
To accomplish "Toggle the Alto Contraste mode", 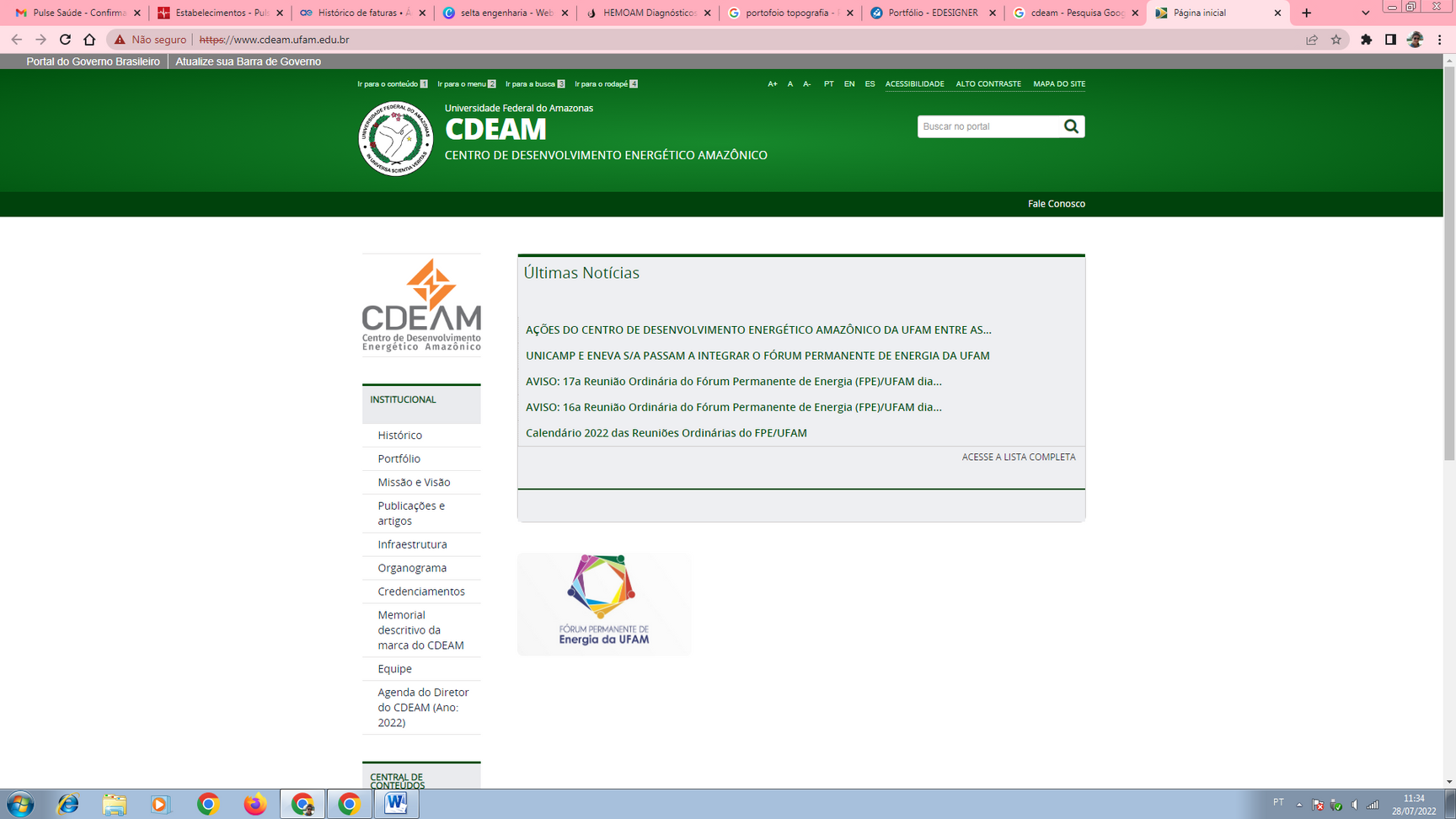I will tap(988, 84).
